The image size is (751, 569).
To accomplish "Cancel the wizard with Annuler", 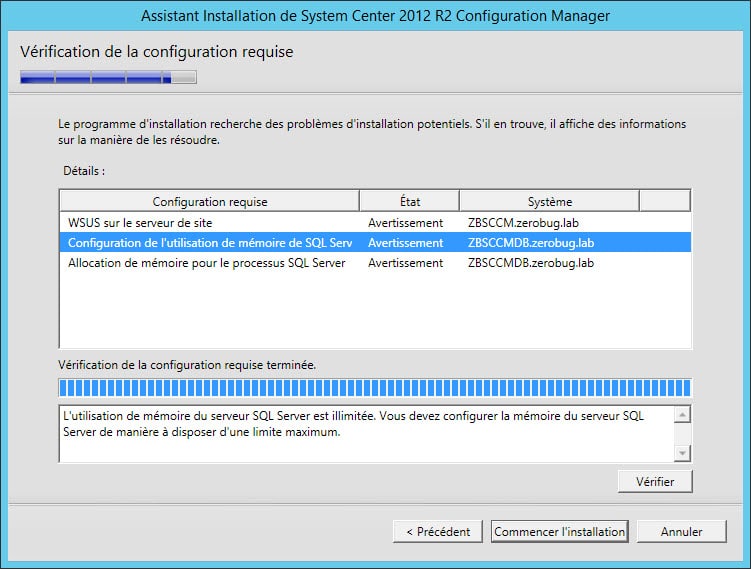I will 681,532.
